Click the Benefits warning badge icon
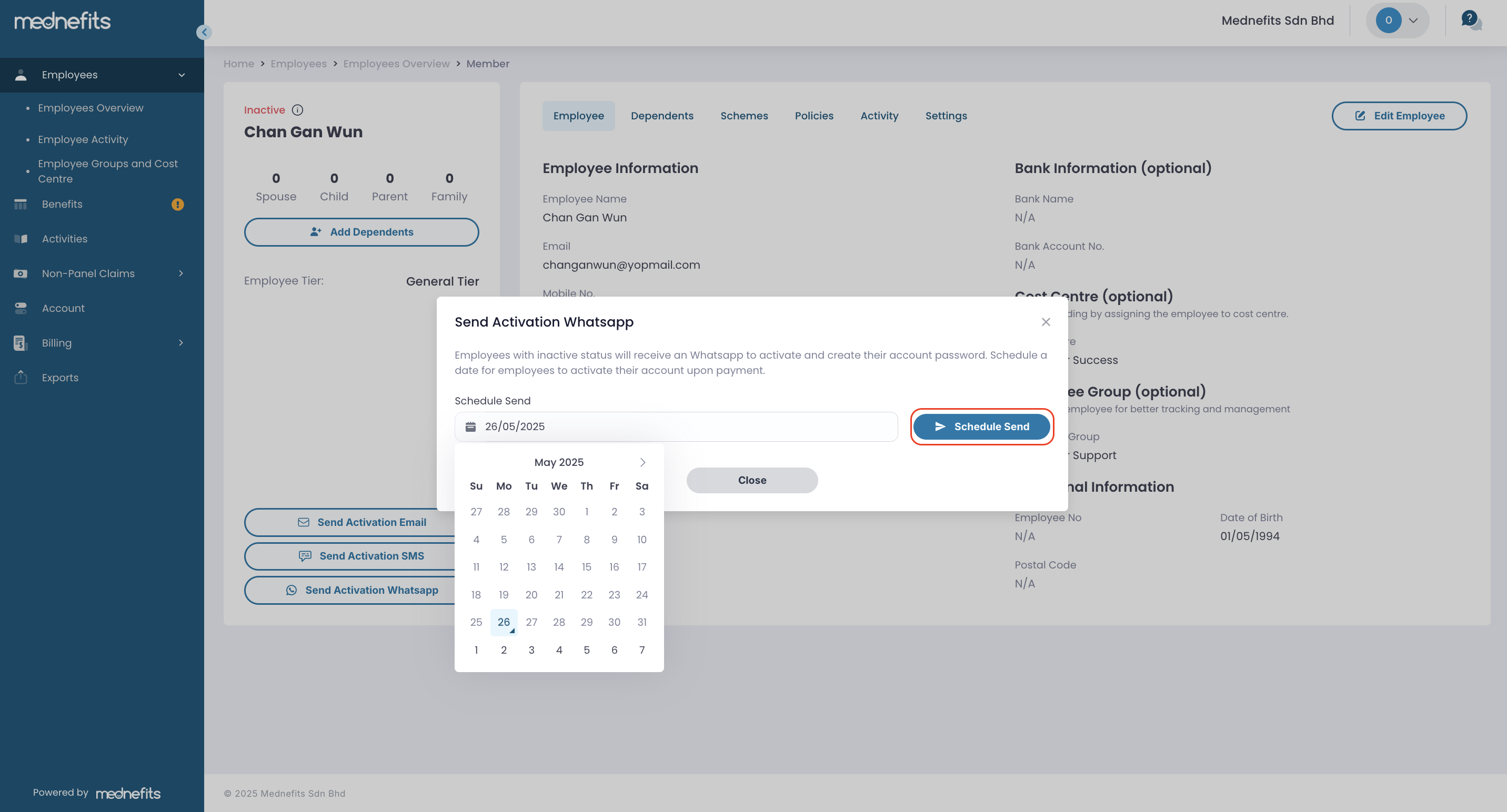 pos(177,204)
